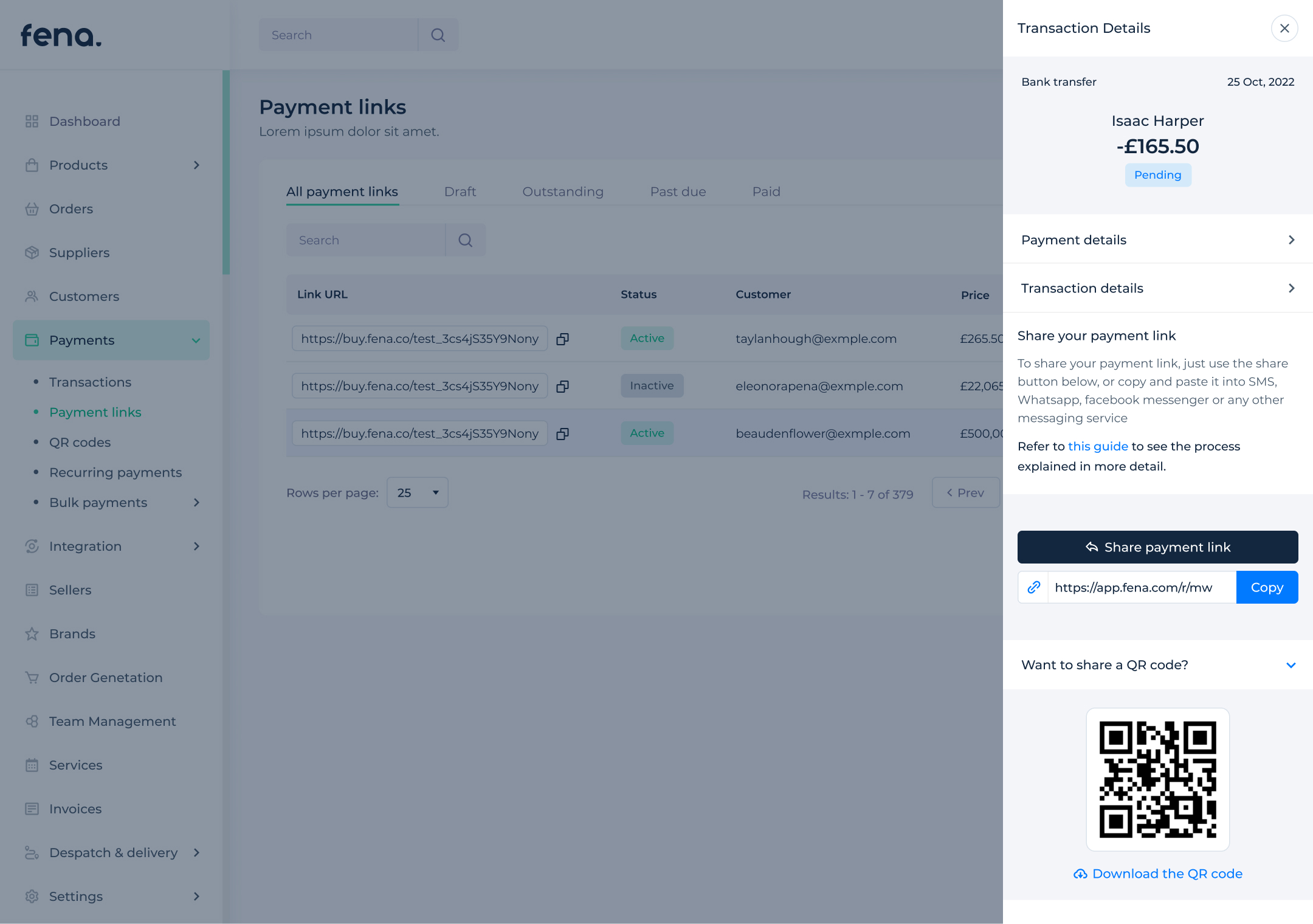
Task: Toggle visibility of Integration submenu
Action: 196,546
